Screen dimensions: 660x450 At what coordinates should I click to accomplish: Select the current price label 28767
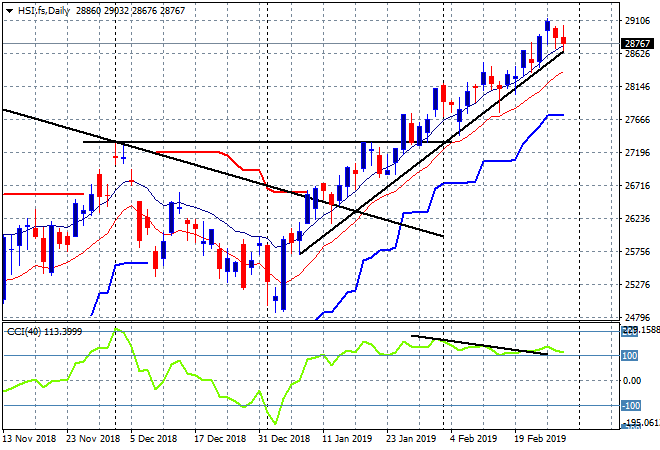click(x=637, y=43)
